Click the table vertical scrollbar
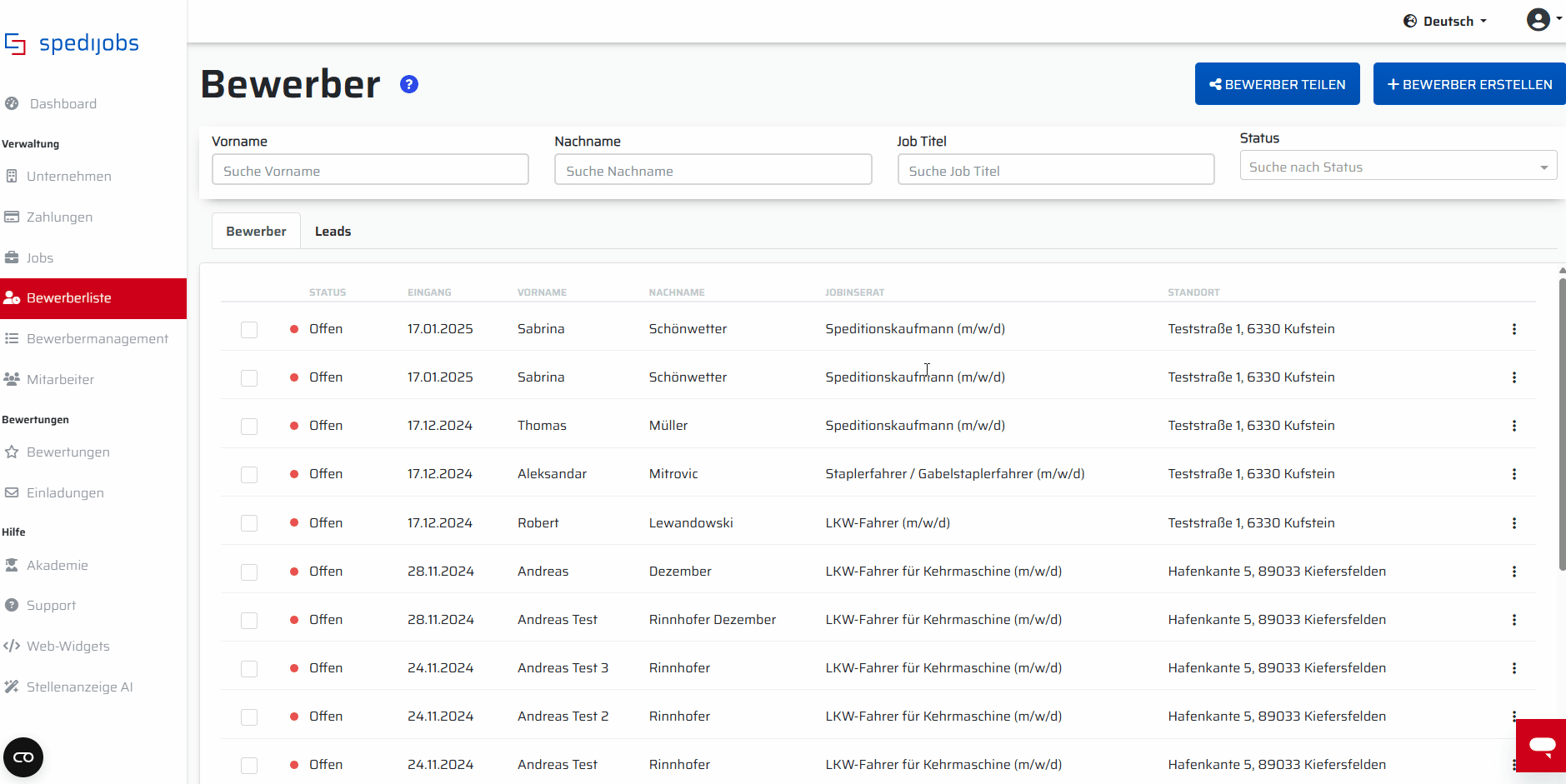This screenshot has width=1566, height=784. [x=1562, y=425]
